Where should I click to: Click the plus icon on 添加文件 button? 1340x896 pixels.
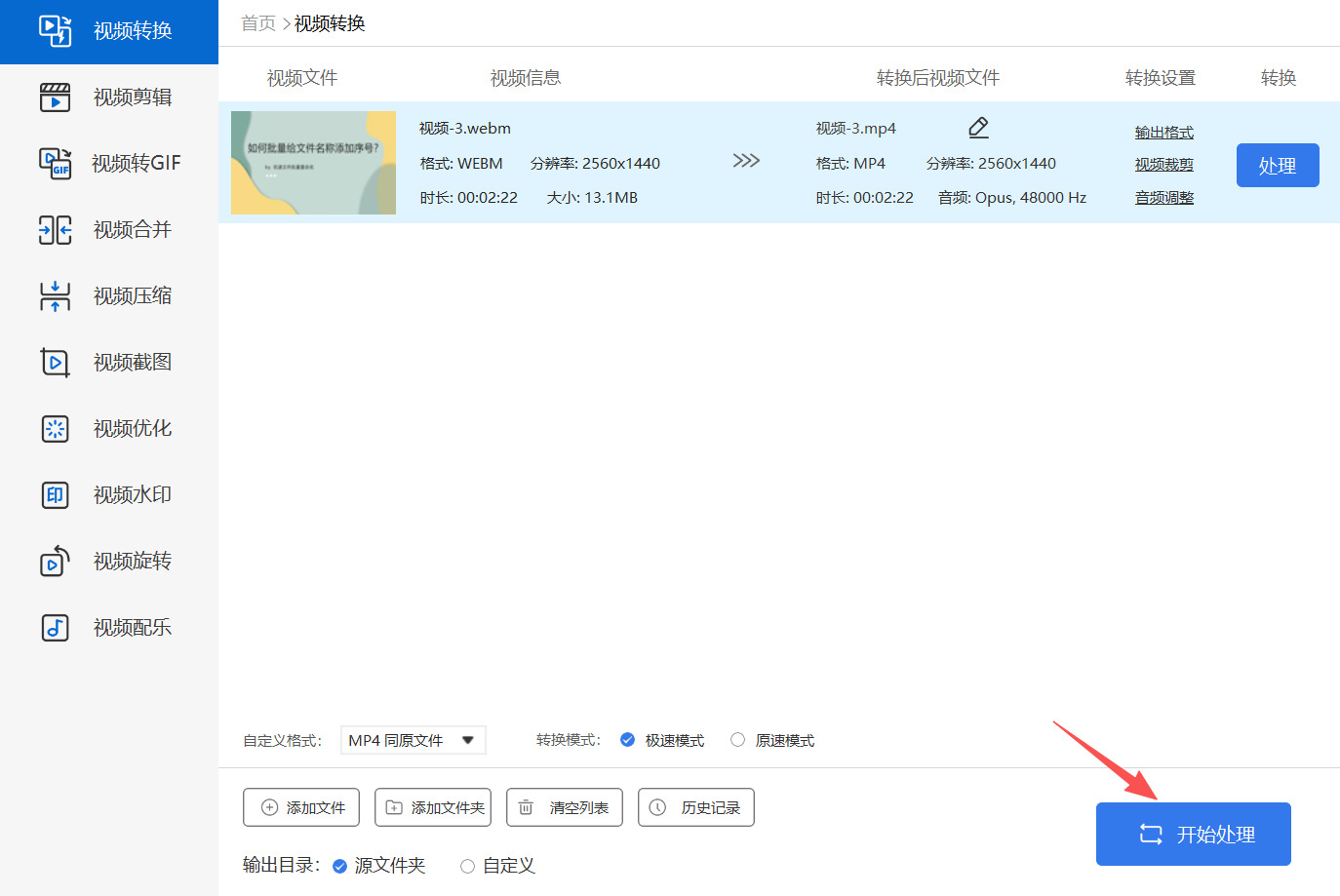(x=270, y=807)
